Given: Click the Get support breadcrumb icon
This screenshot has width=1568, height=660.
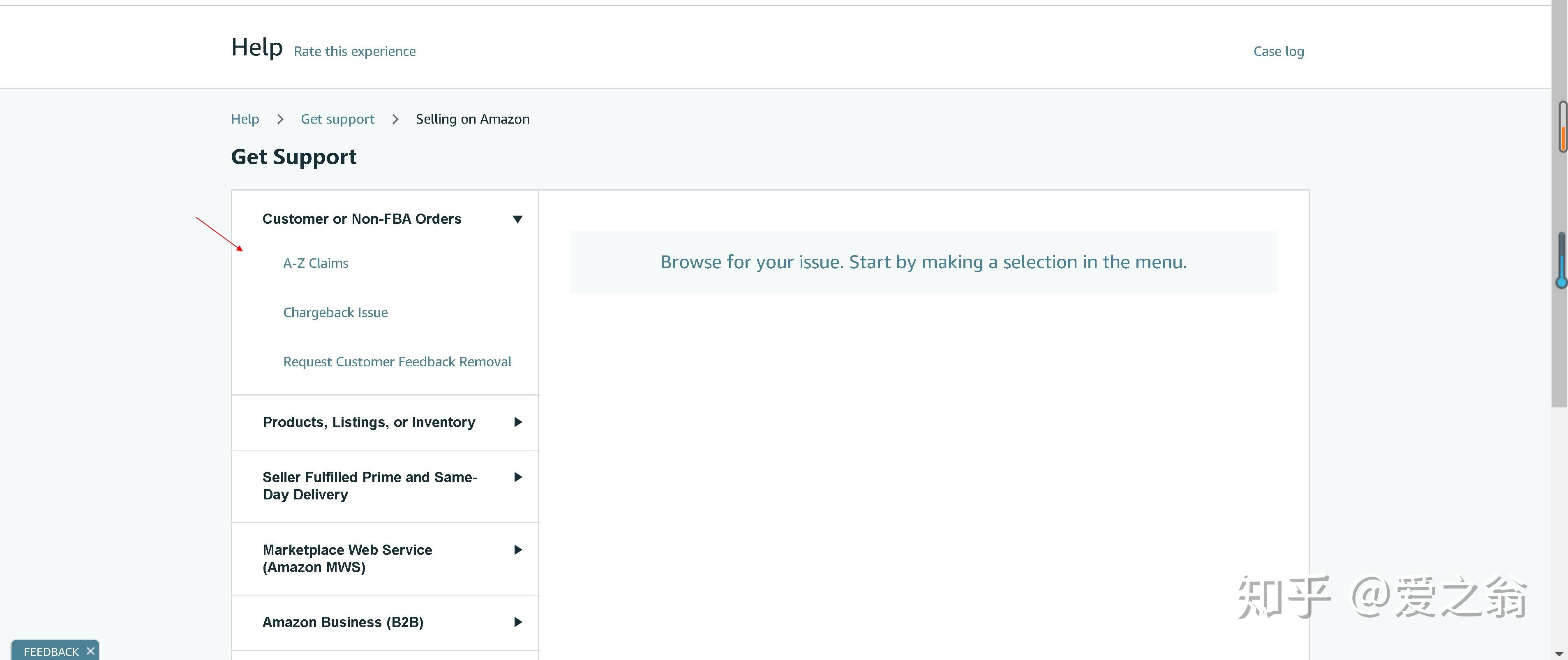Looking at the screenshot, I should 337,118.
